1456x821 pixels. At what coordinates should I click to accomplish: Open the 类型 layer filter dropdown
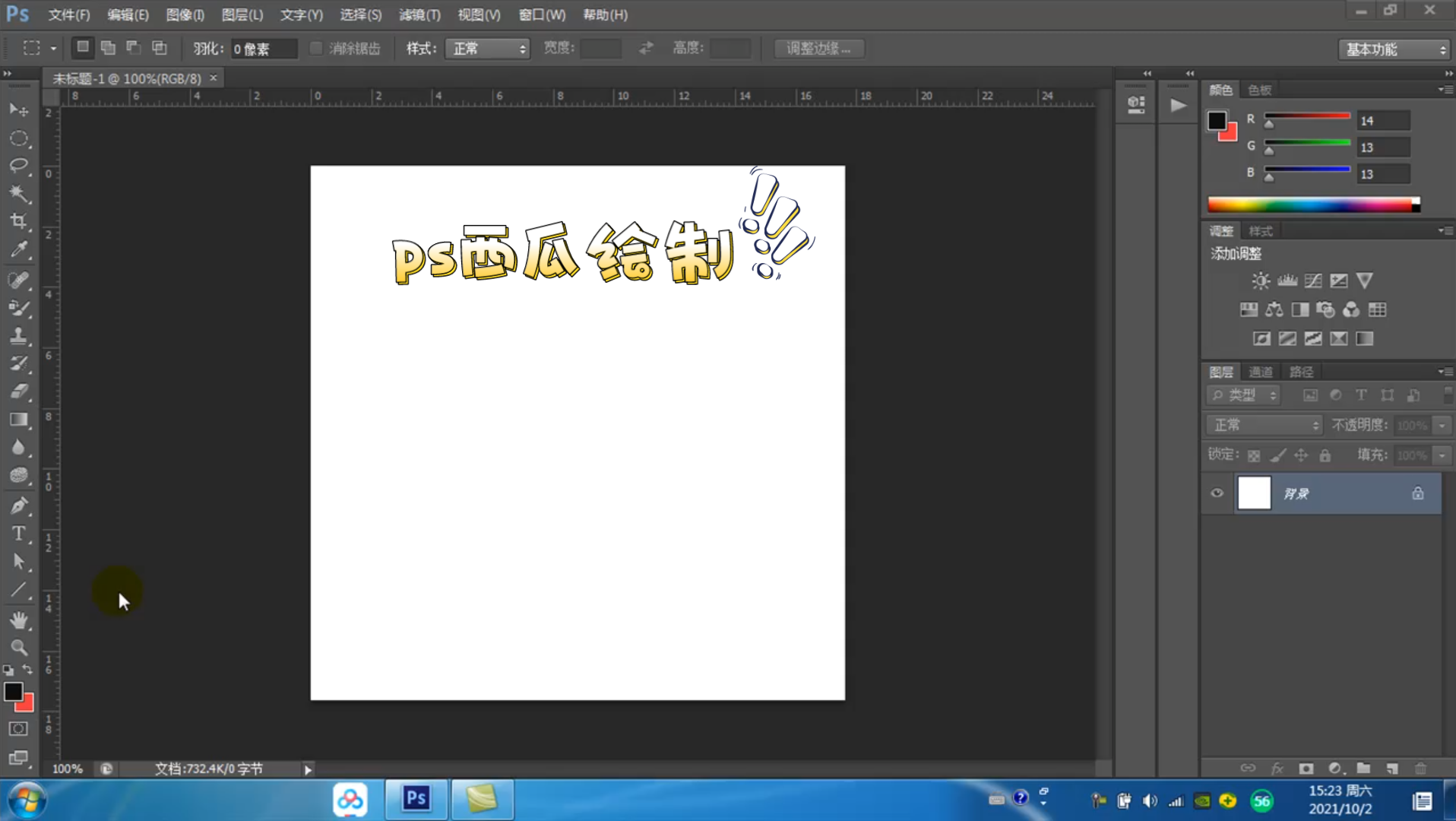[1243, 395]
